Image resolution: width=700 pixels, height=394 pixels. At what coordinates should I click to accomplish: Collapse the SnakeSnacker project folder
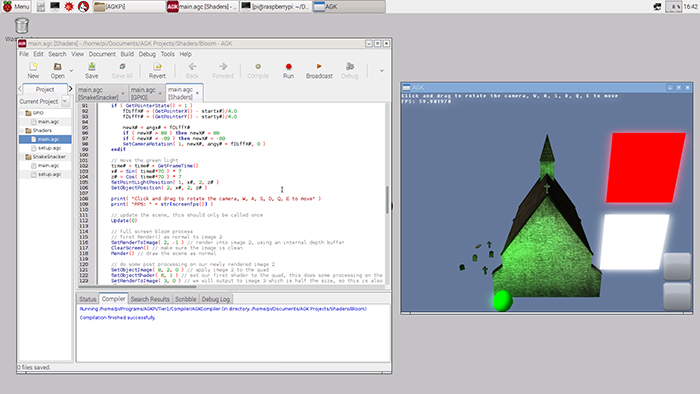tap(21, 157)
